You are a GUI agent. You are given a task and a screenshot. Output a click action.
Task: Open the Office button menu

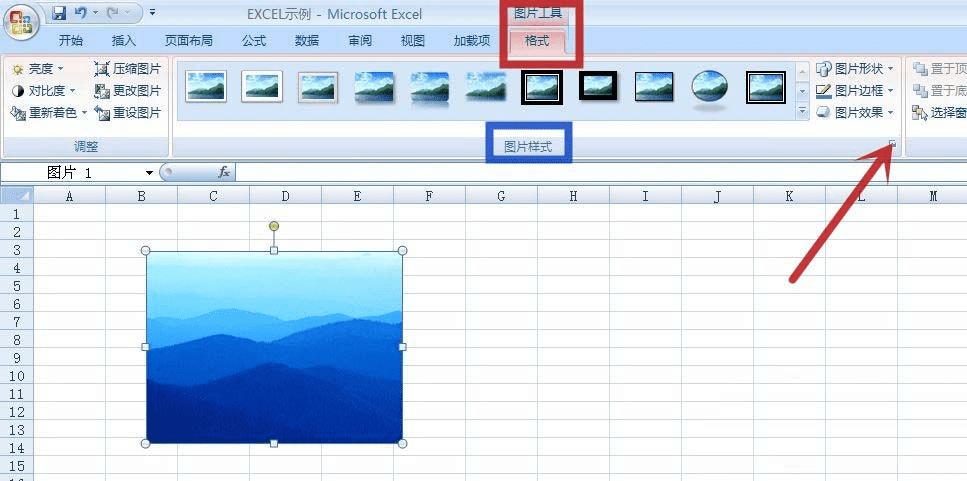coord(21,22)
